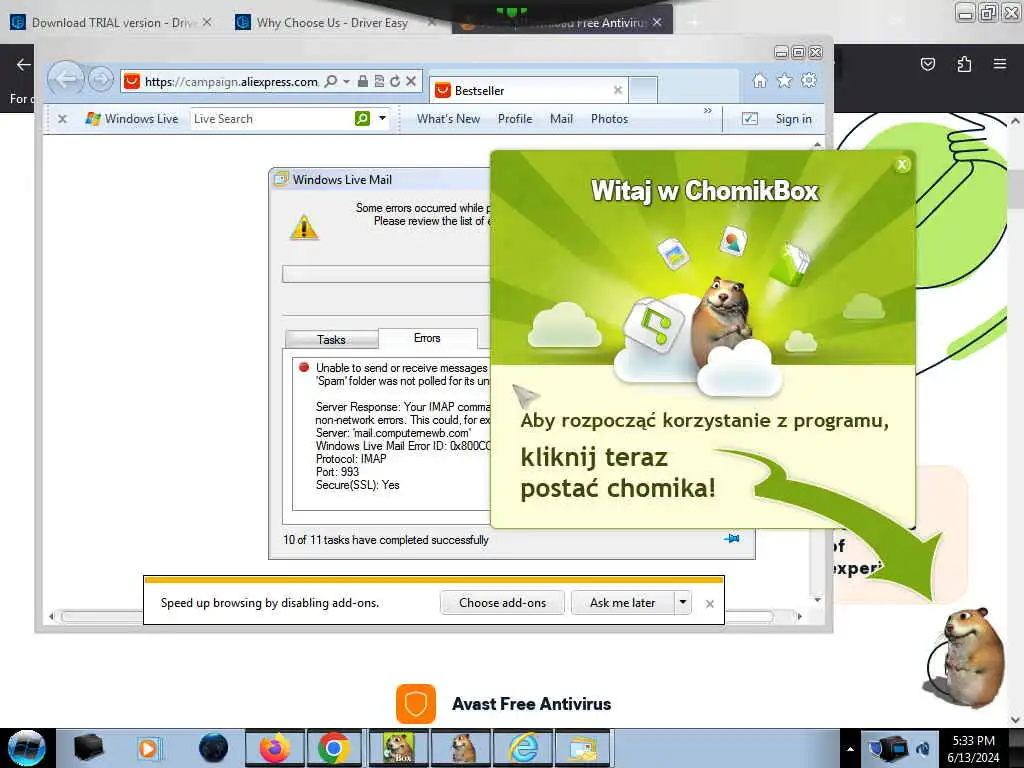Viewport: 1024px width, 768px height.
Task: Click Ask me later button
Action: pos(622,603)
